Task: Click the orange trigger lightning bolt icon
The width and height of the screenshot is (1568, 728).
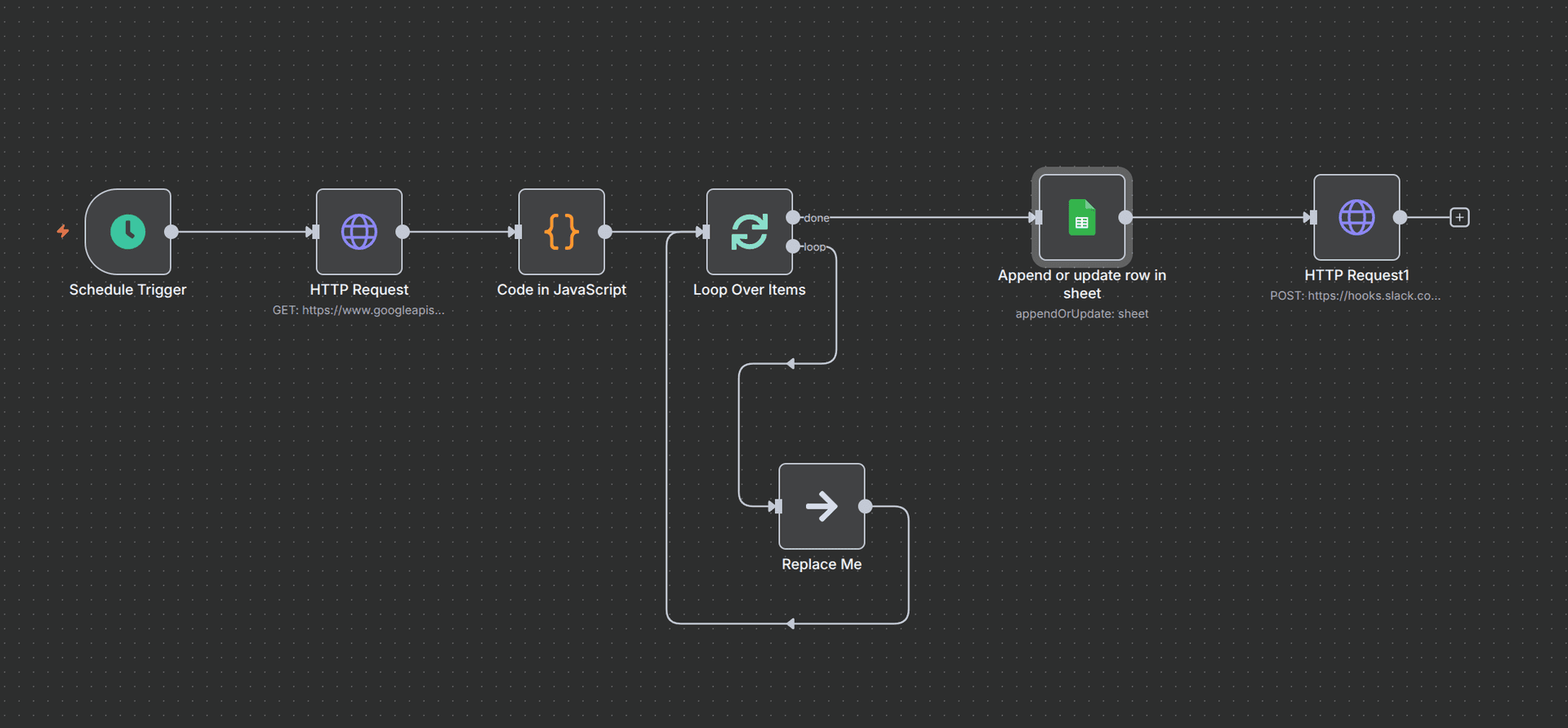Action: click(63, 232)
